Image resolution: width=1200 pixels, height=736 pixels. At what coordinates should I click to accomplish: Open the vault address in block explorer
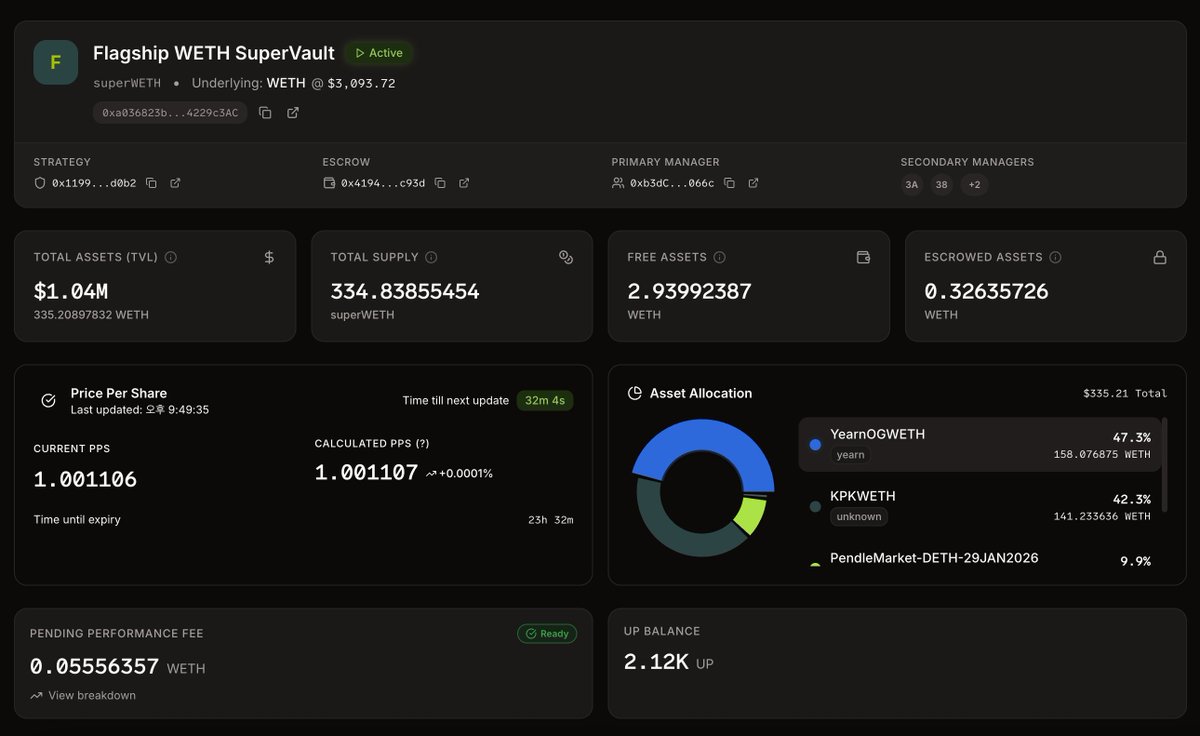(291, 112)
